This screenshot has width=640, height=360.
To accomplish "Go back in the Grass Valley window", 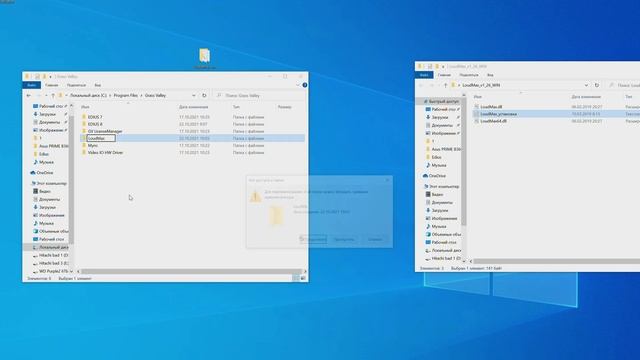I will point(29,96).
